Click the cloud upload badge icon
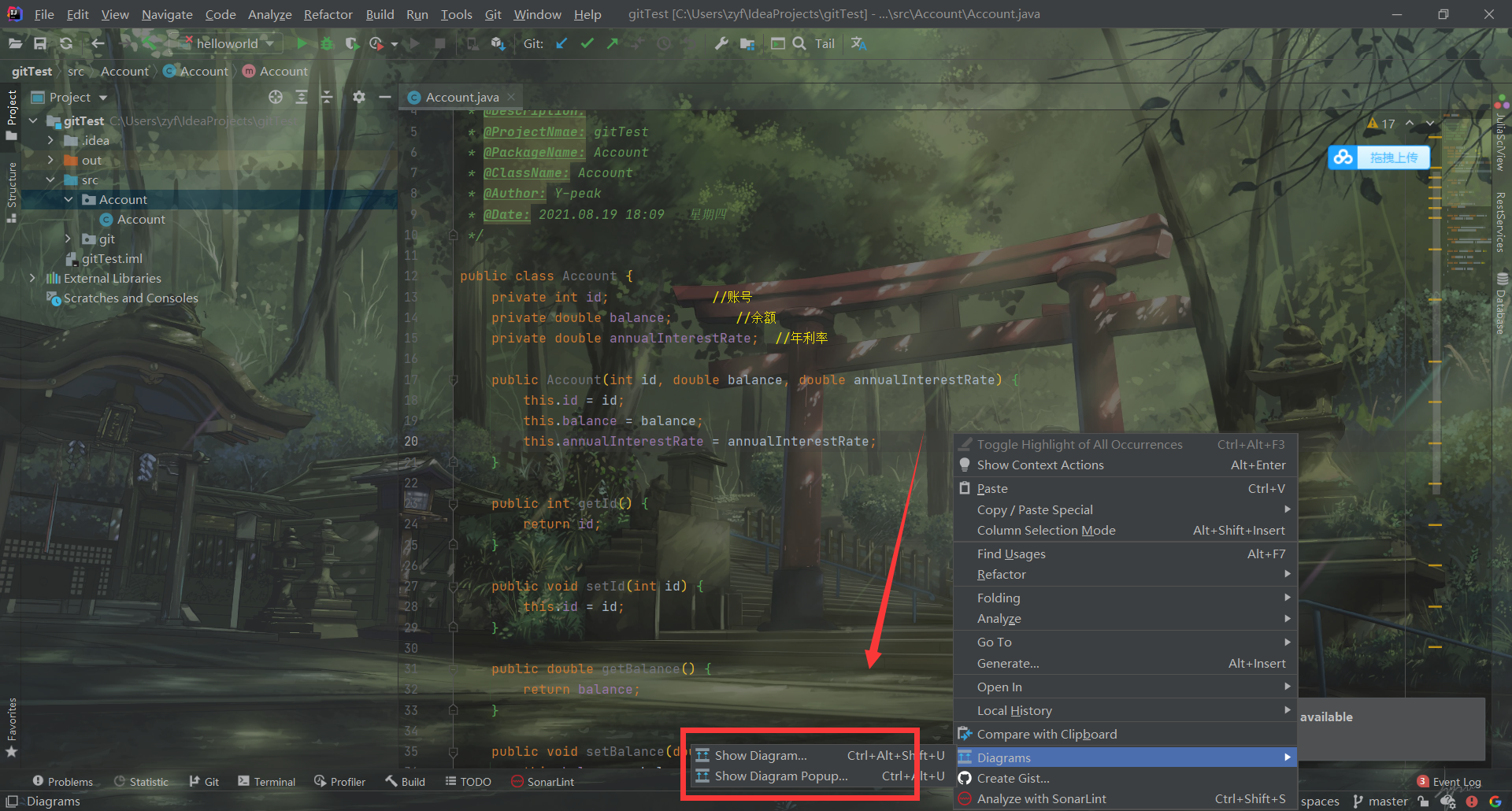This screenshot has width=1512, height=811. click(x=1343, y=157)
